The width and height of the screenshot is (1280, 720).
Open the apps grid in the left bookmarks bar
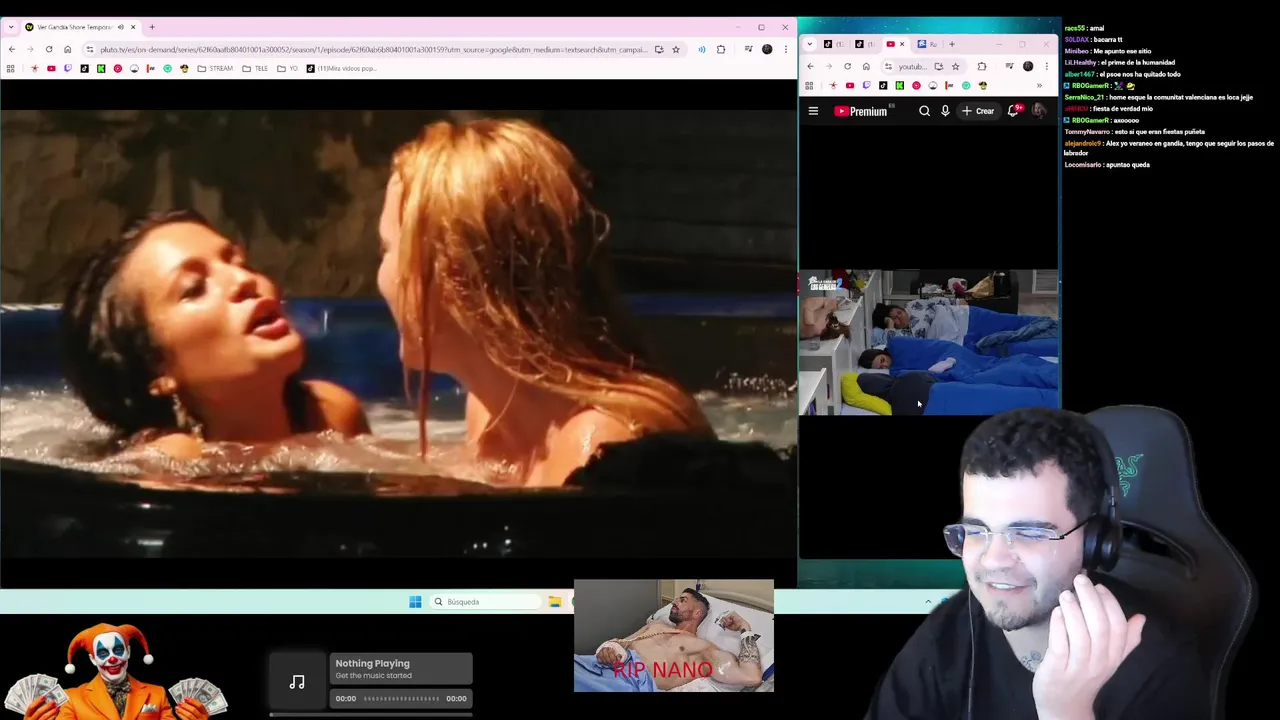[10, 69]
